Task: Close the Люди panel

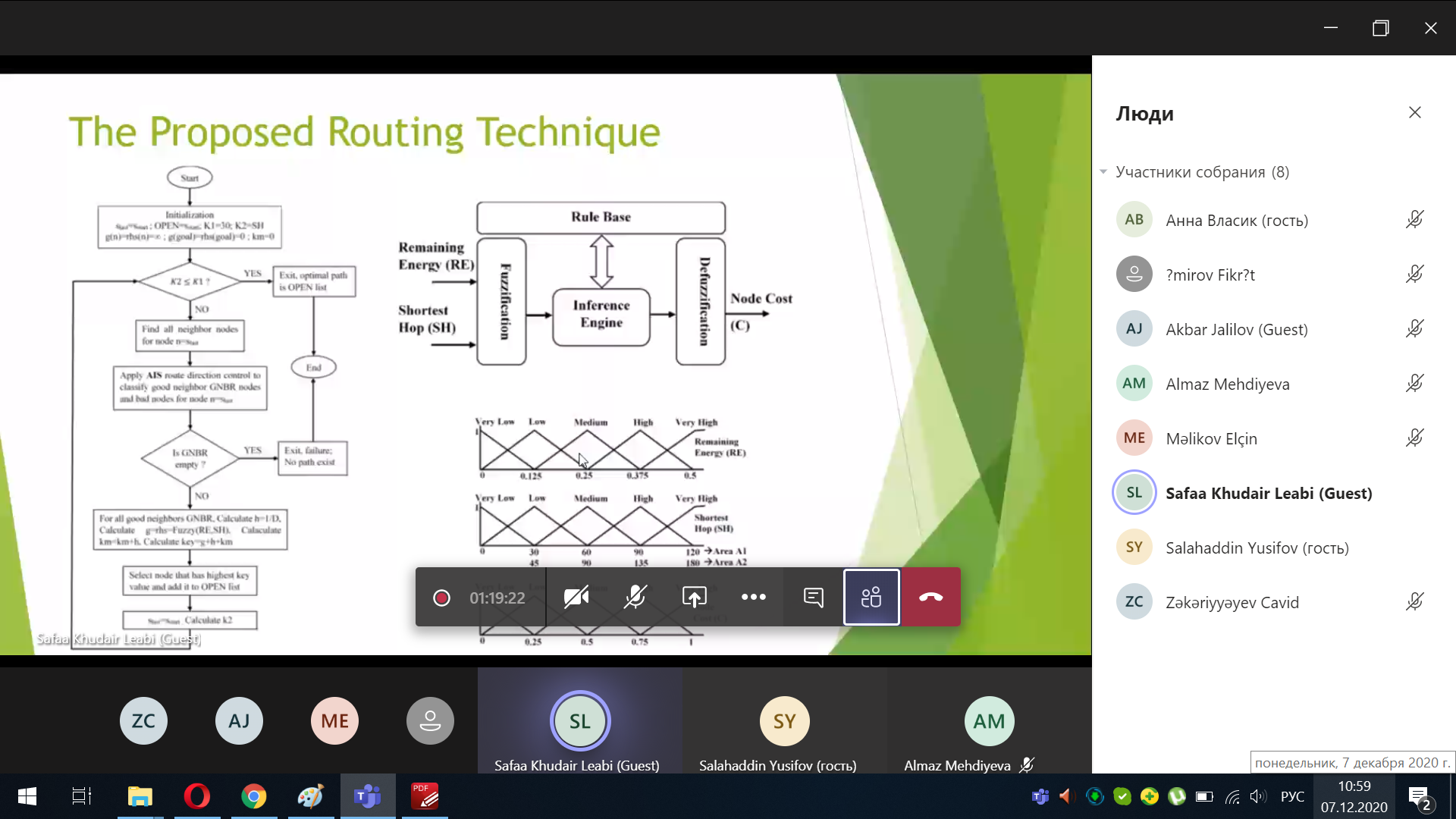Action: (x=1415, y=113)
